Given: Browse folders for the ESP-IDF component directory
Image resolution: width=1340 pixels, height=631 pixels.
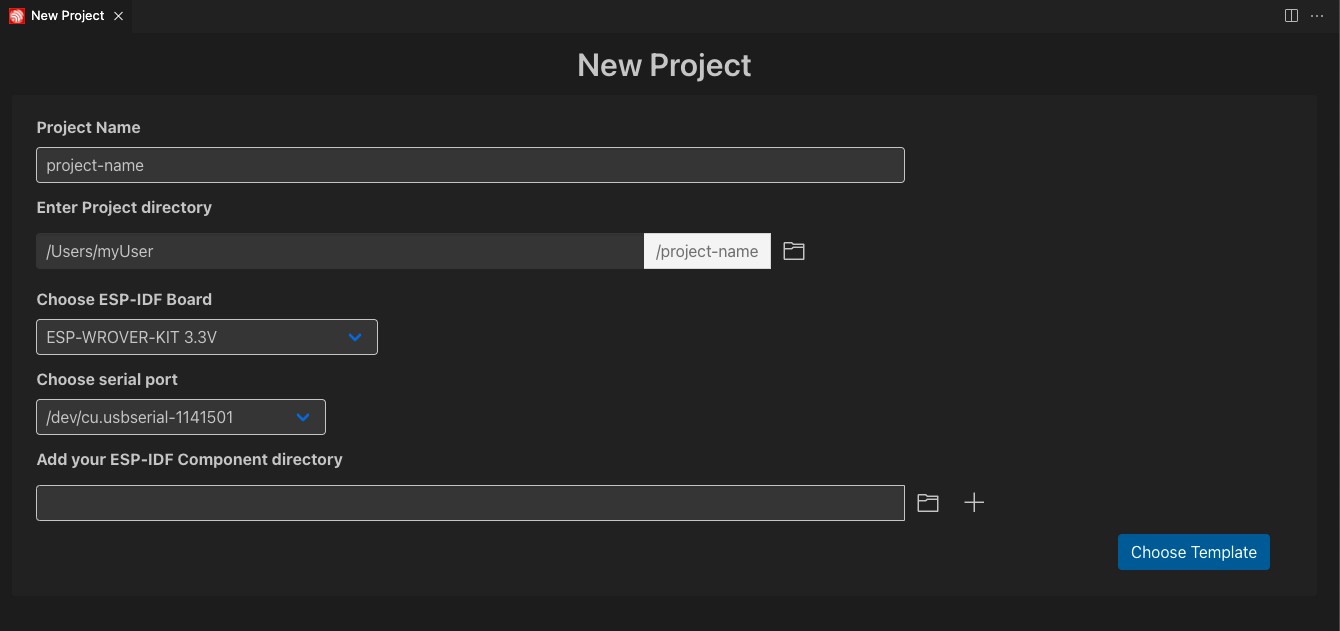Looking at the screenshot, I should (x=927, y=503).
